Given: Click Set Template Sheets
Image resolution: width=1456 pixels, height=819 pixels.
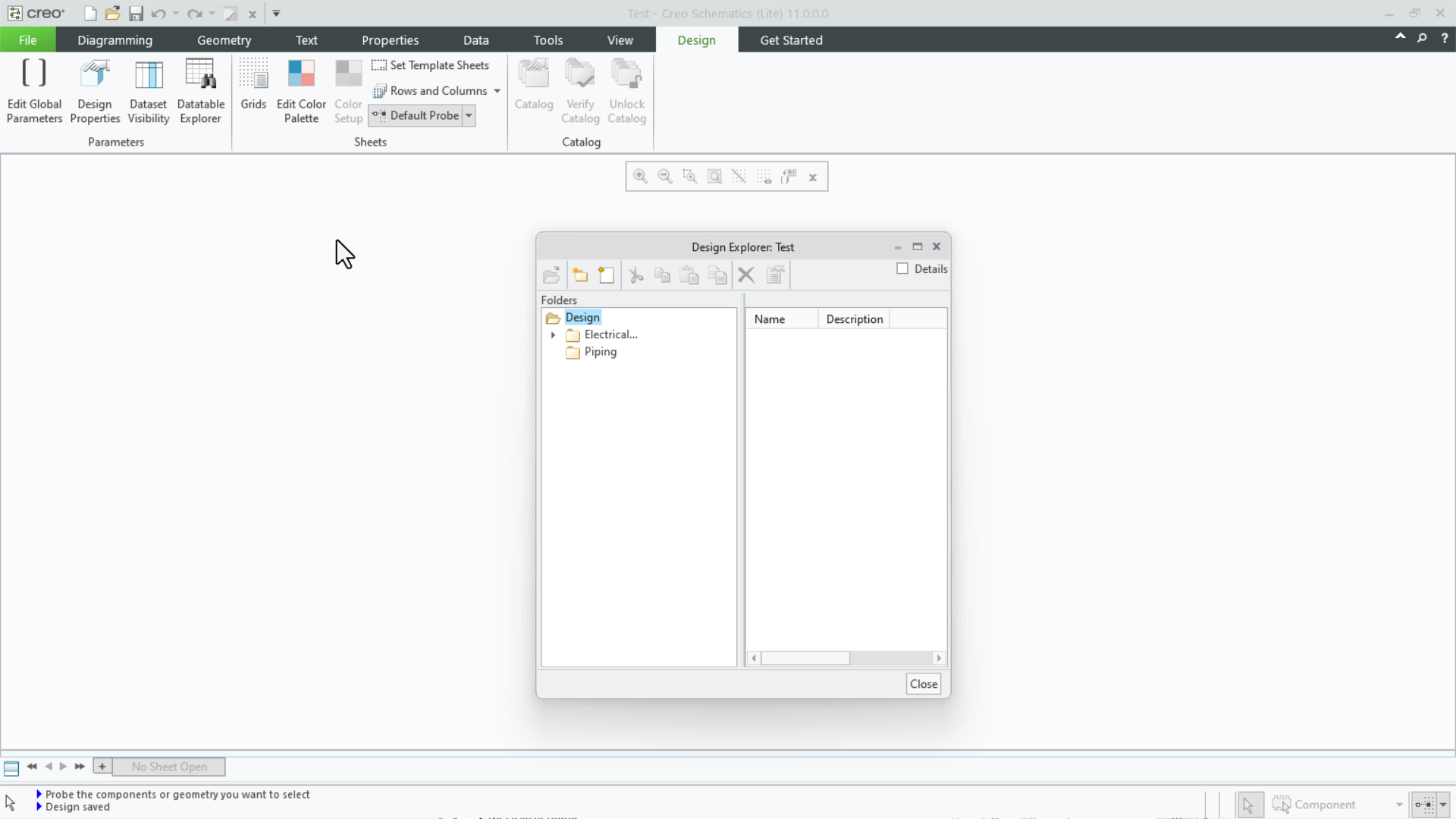Looking at the screenshot, I should click(430, 65).
